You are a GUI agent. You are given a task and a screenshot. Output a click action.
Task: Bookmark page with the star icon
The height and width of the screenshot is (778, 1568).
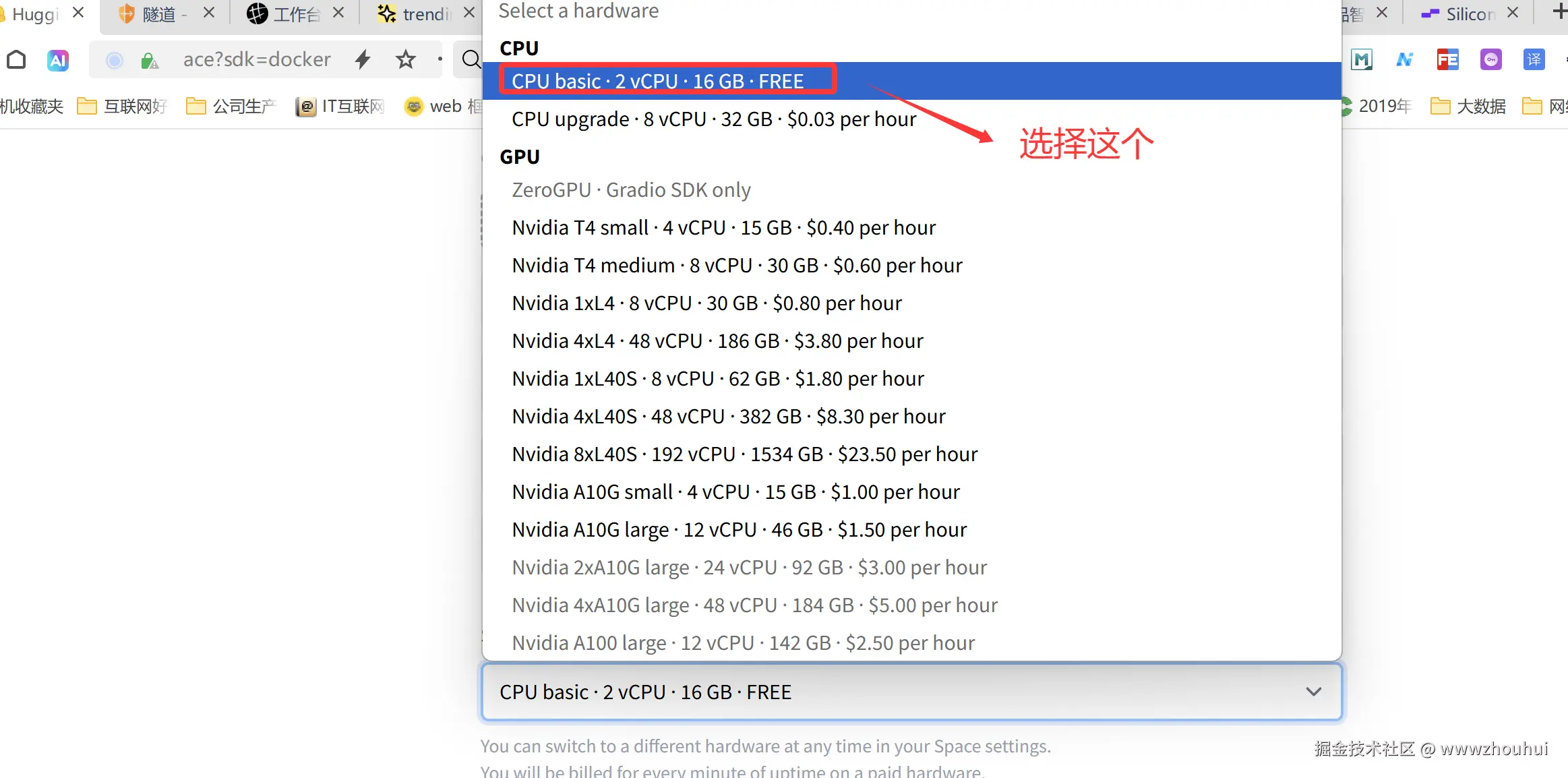tap(405, 59)
